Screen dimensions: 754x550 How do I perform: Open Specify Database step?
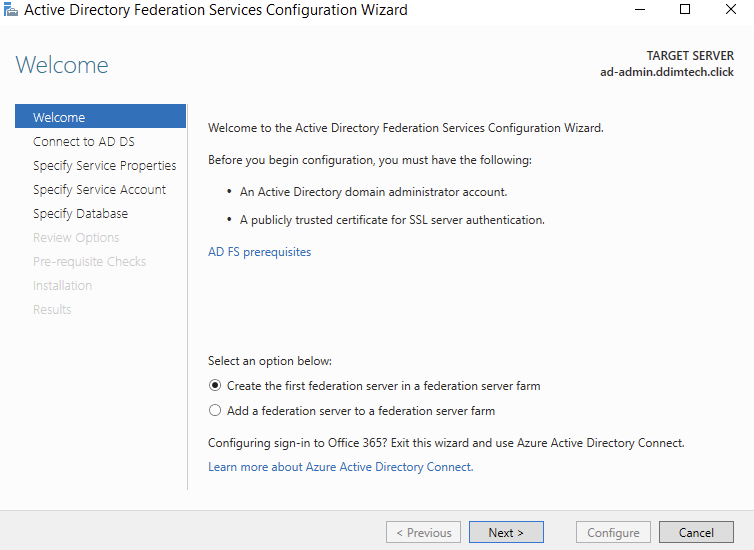pos(80,213)
